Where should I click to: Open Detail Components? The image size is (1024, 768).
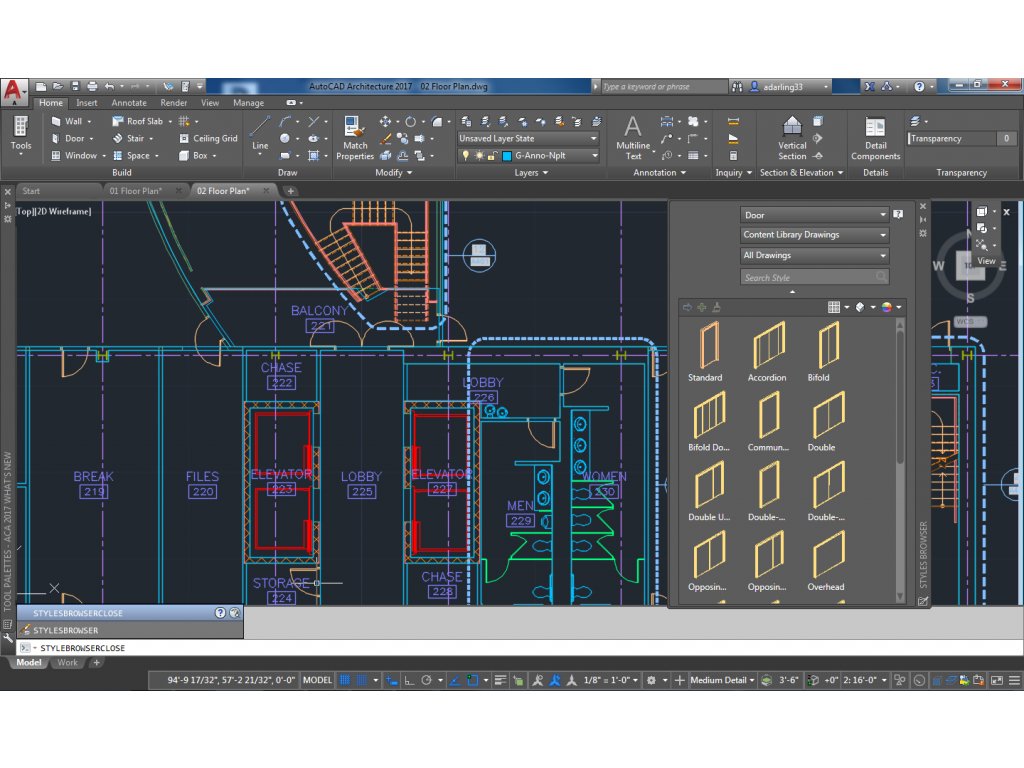(x=875, y=138)
